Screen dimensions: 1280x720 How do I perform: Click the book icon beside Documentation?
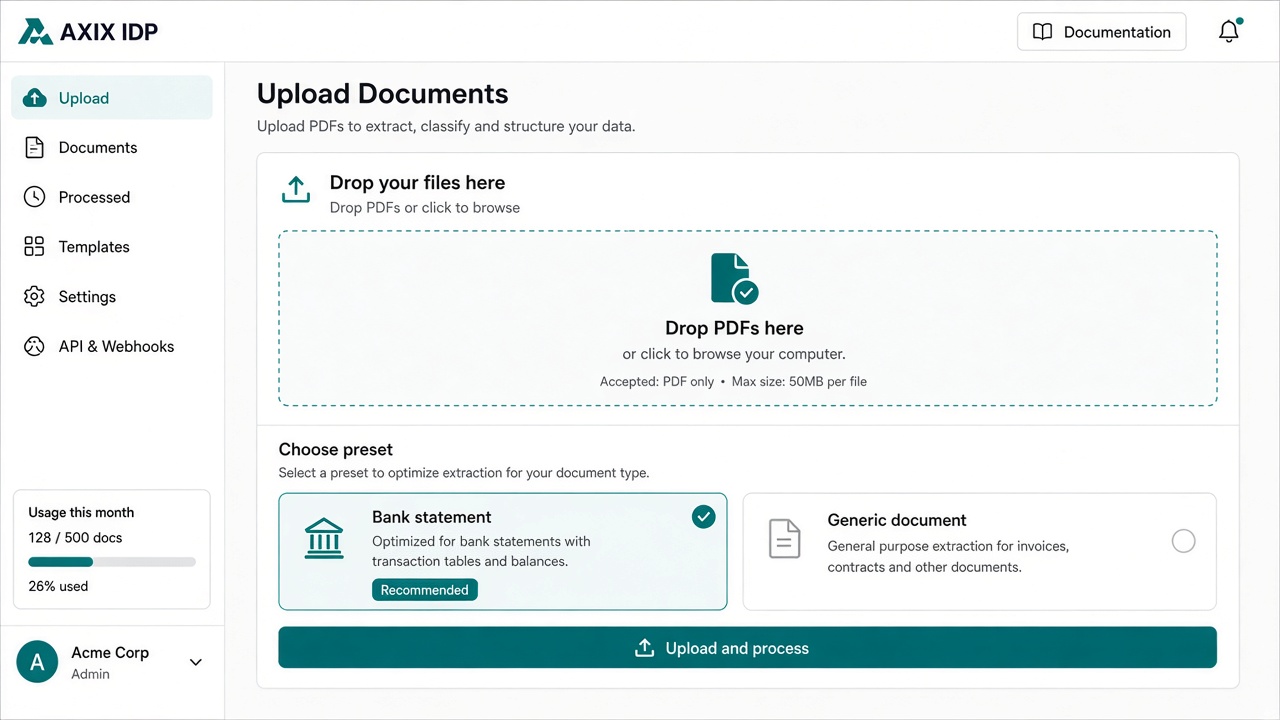pos(1042,32)
